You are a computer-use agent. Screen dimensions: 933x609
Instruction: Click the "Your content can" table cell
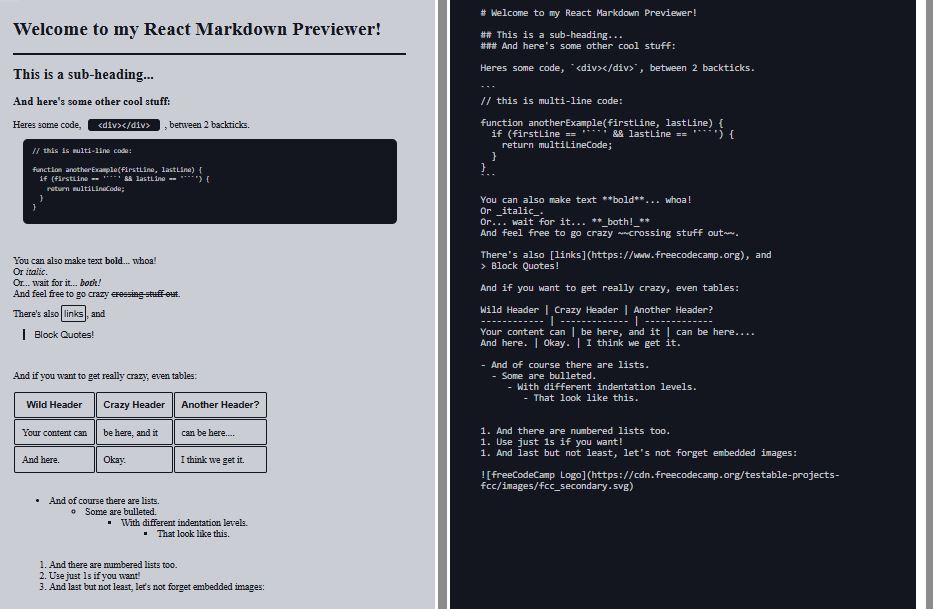pyautogui.click(x=54, y=433)
